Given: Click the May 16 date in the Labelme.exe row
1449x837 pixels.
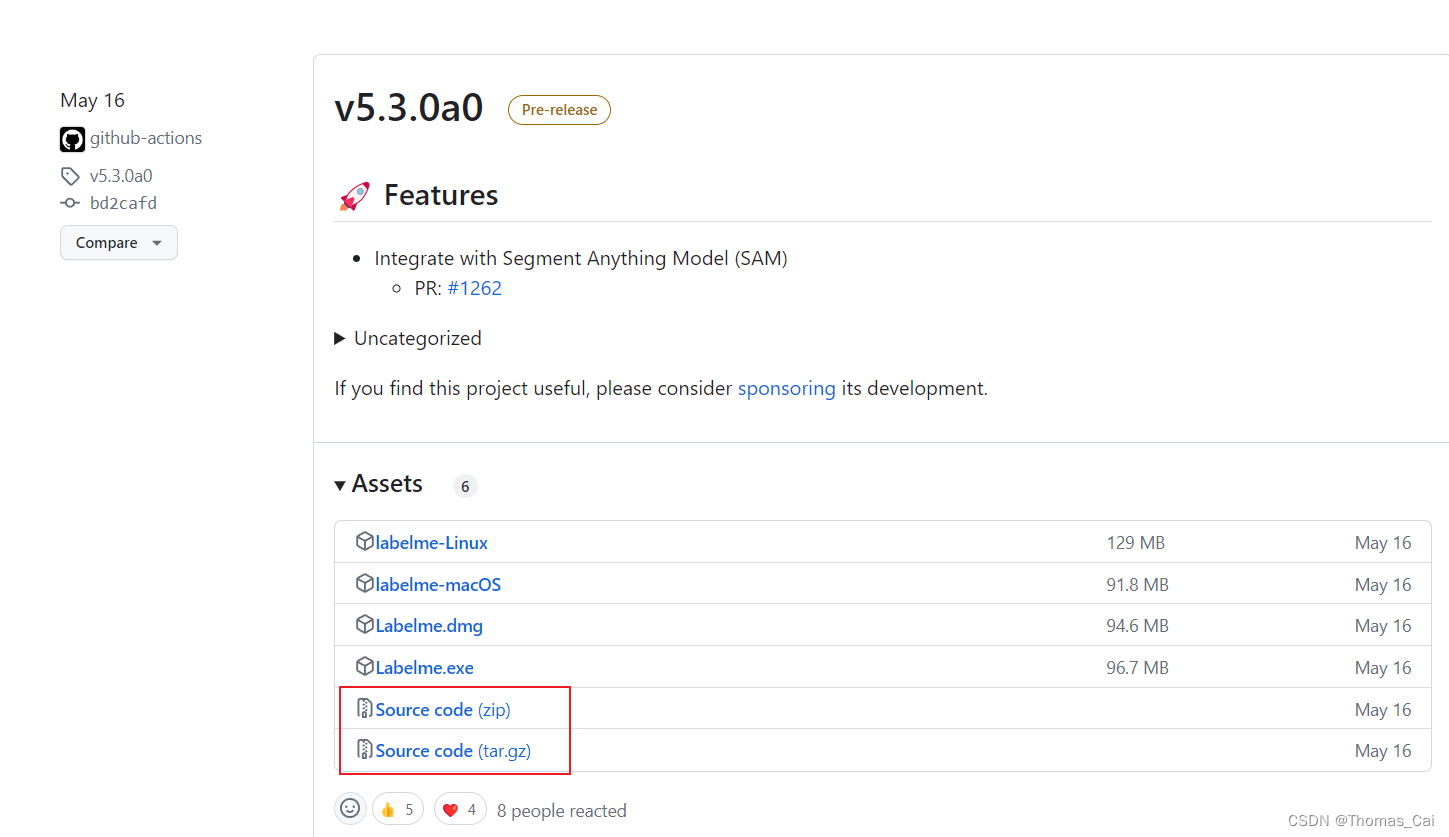Looking at the screenshot, I should click(1383, 668).
